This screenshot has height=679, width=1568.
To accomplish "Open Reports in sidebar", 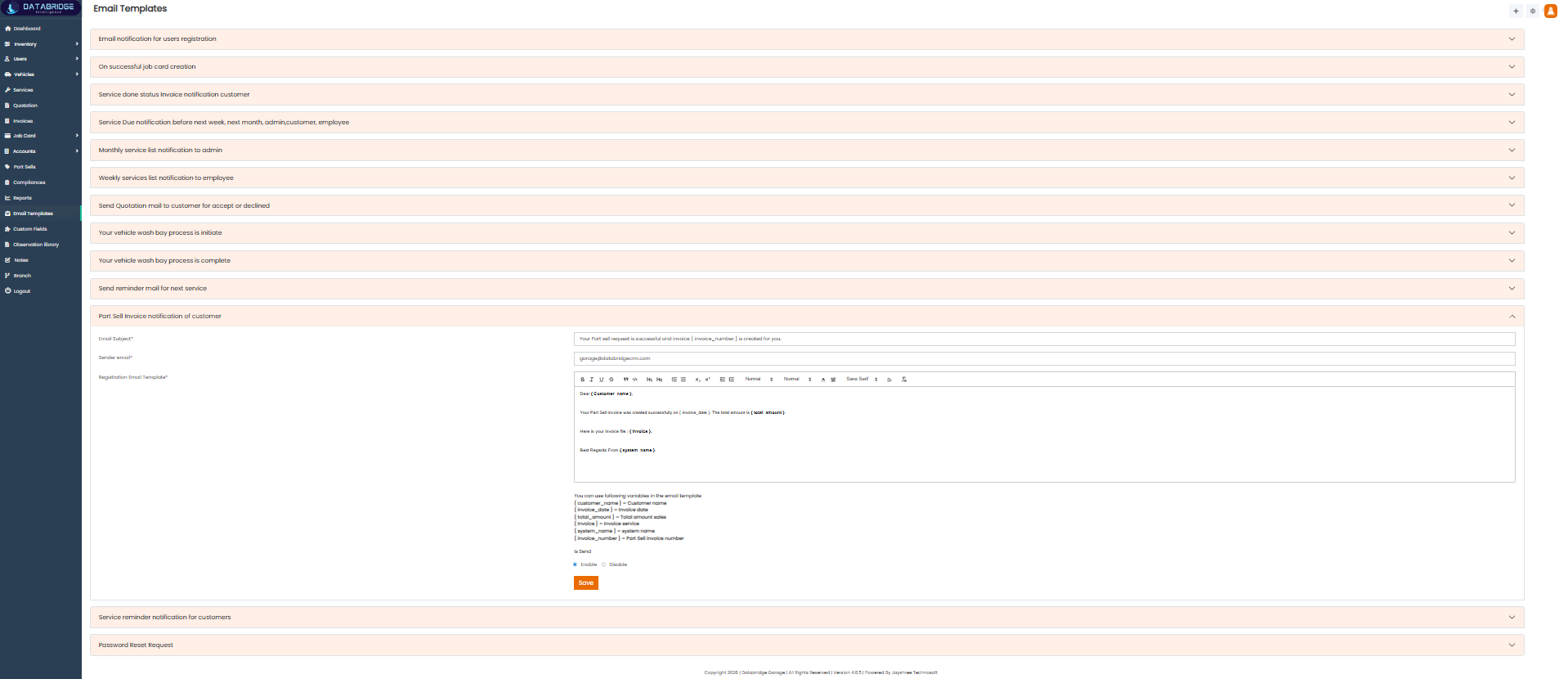I will (x=40, y=198).
